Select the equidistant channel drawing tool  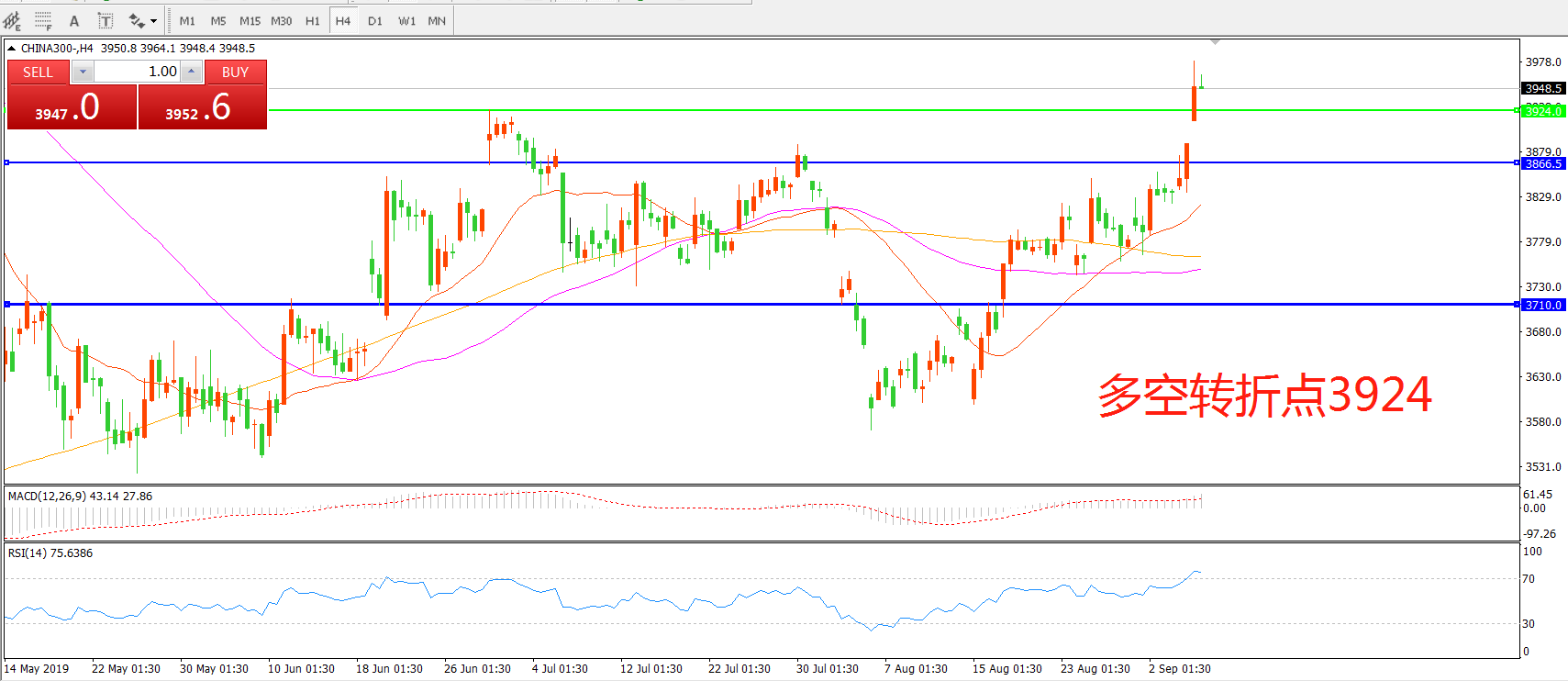tap(12, 20)
